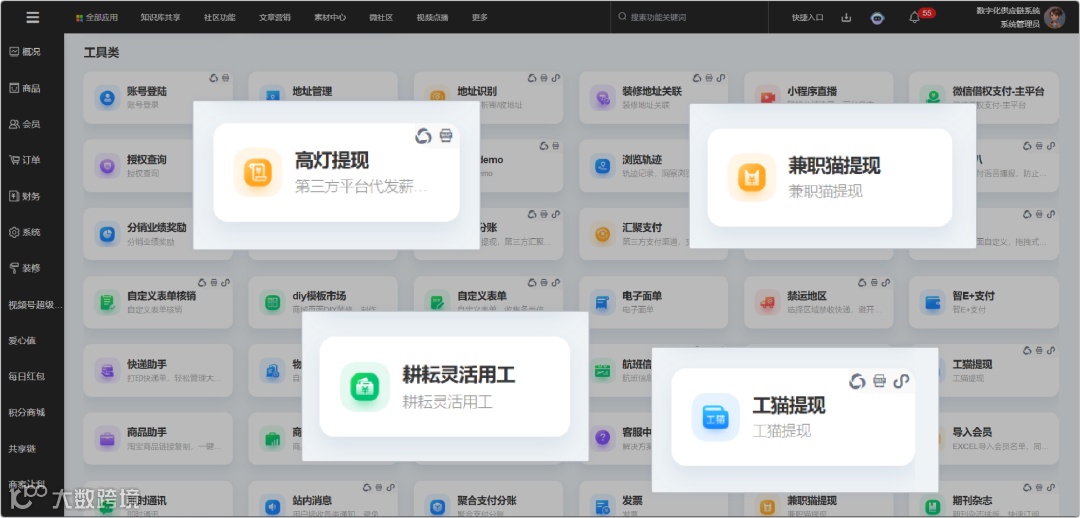The width and height of the screenshot is (1080, 518).
Task: Open the 账号登陆 card icon
Action: (x=107, y=98)
